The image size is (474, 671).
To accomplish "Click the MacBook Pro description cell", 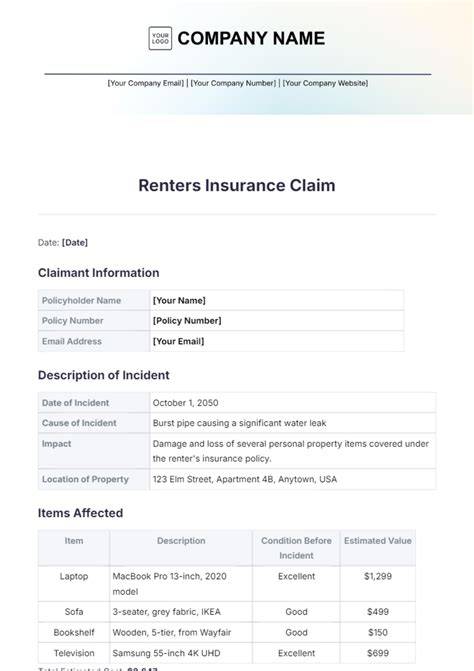I will [x=181, y=584].
